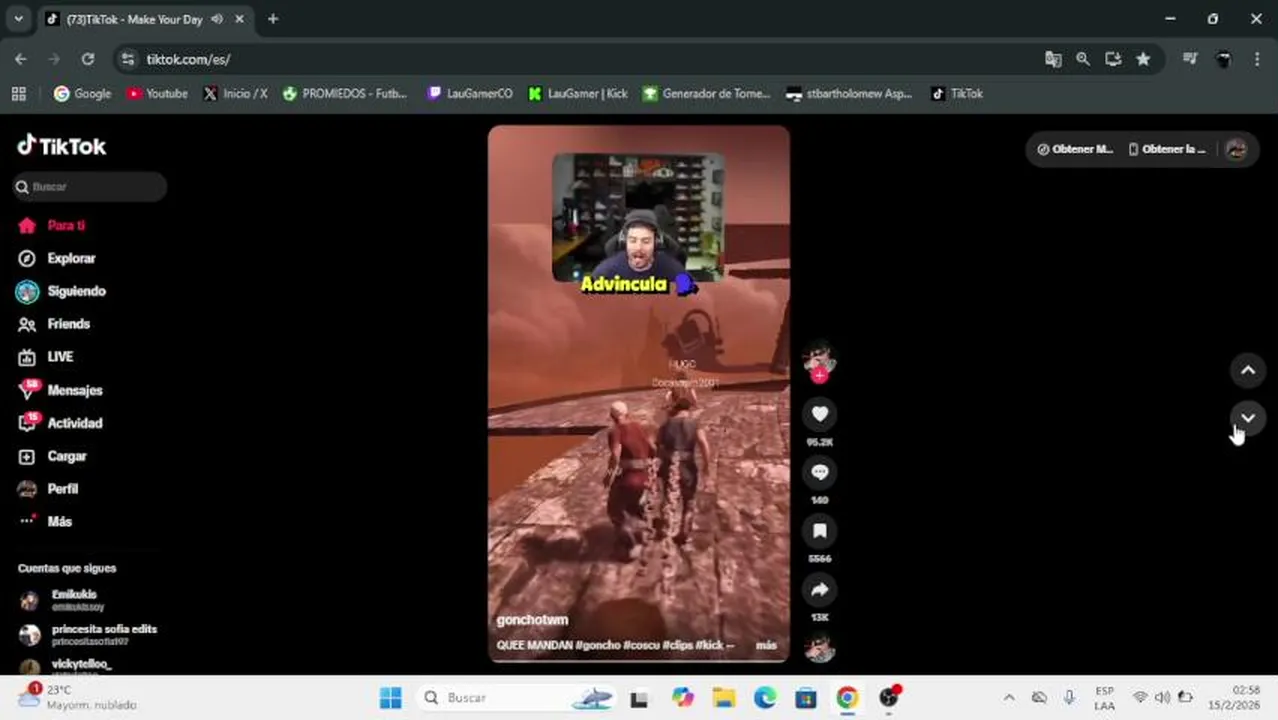Open the Google bookmark
This screenshot has height=720, width=1278.
[83, 93]
